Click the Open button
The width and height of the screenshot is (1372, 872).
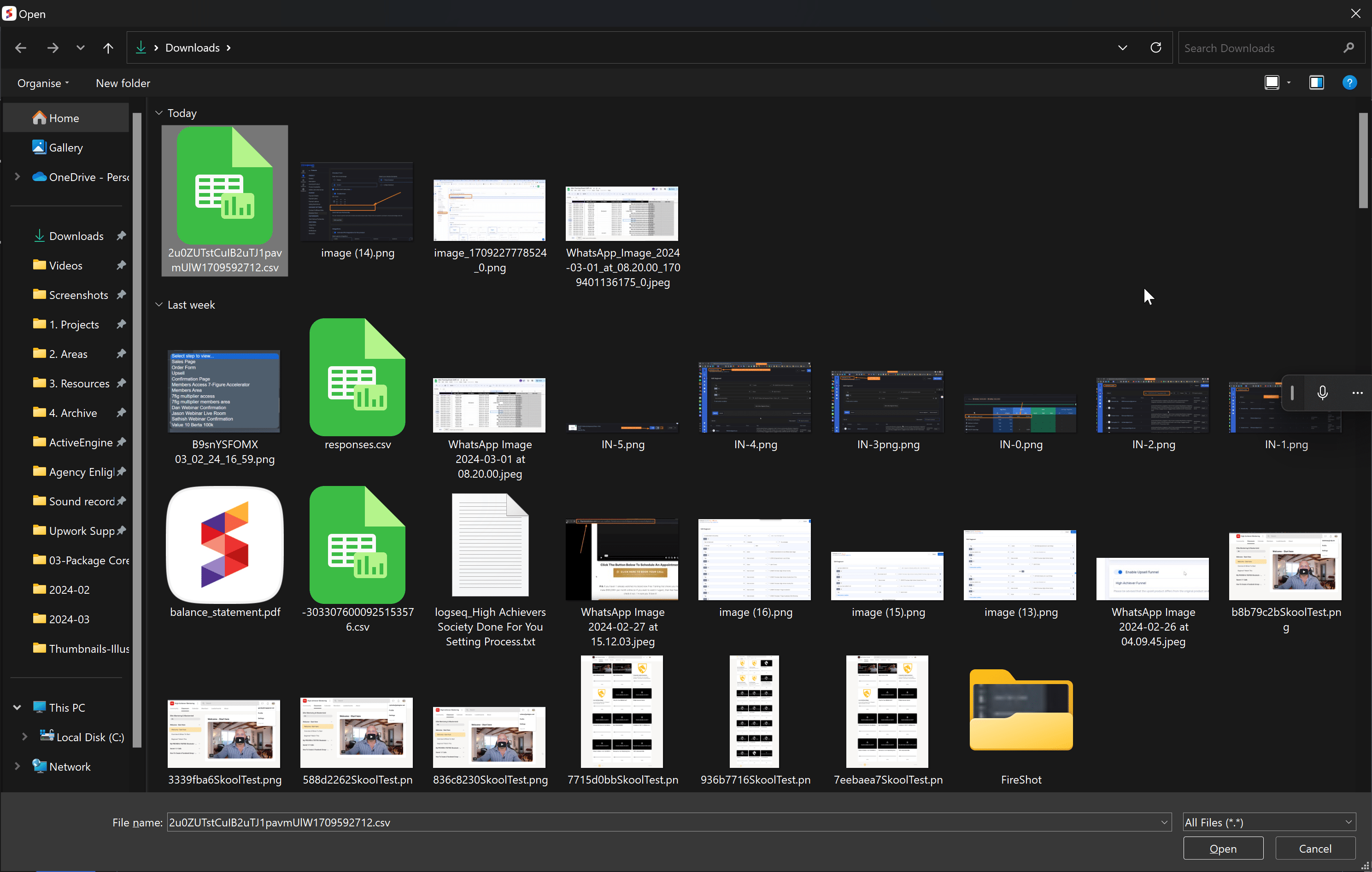point(1223,848)
